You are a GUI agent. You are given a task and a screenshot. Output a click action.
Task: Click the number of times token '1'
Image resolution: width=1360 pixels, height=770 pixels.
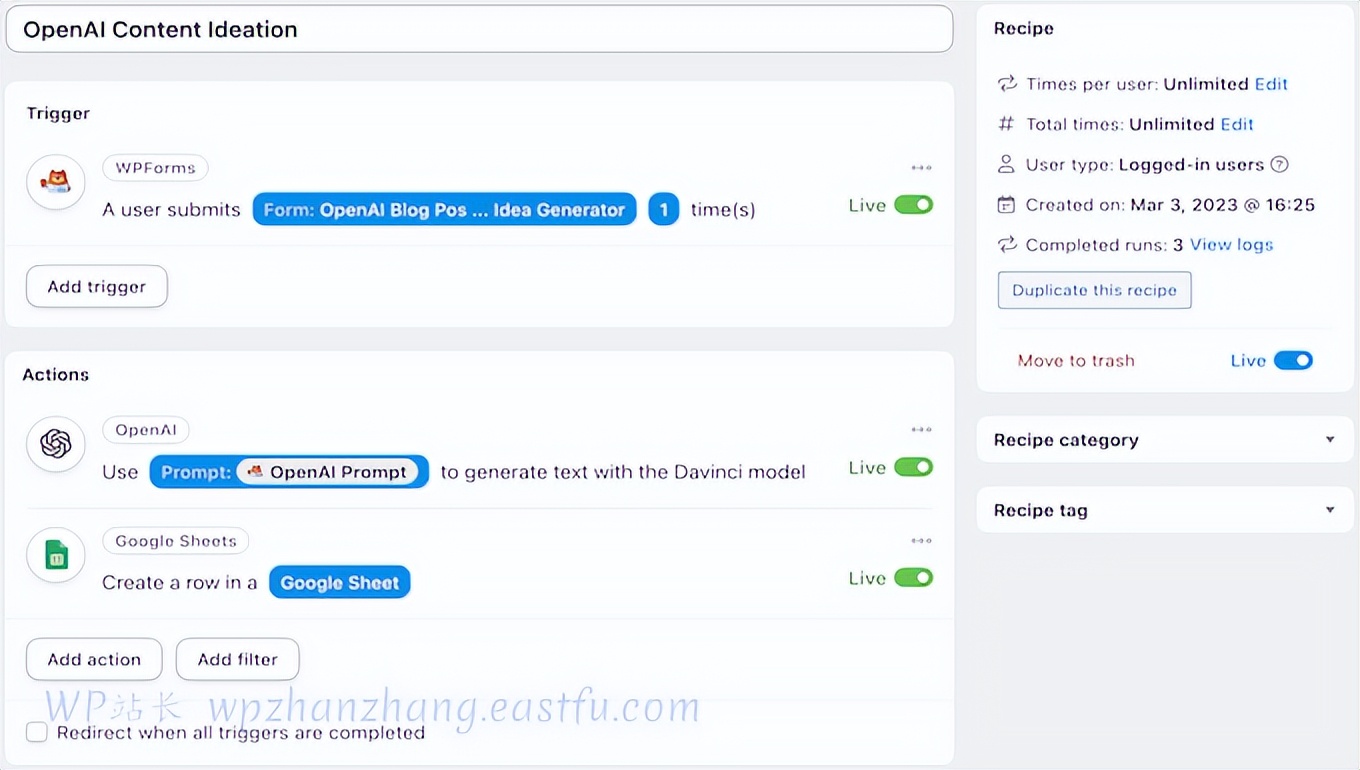click(x=664, y=210)
